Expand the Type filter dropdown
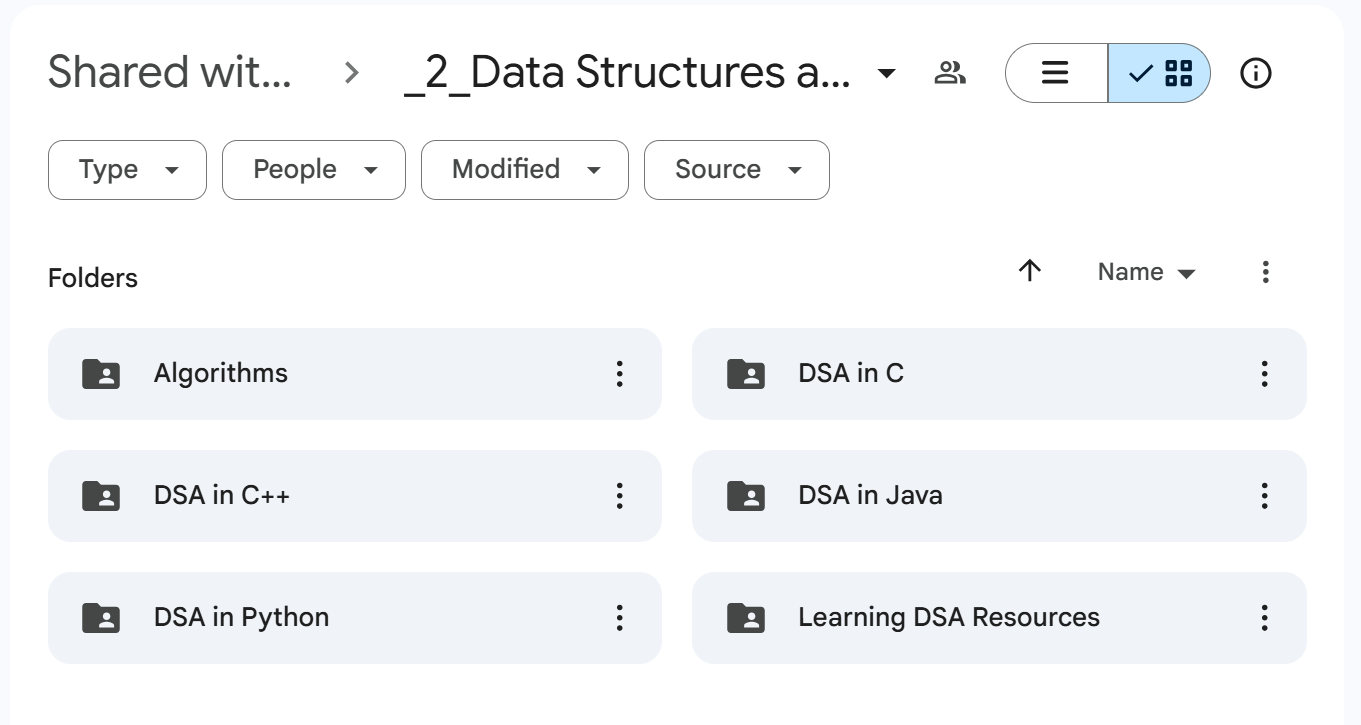 tap(127, 170)
